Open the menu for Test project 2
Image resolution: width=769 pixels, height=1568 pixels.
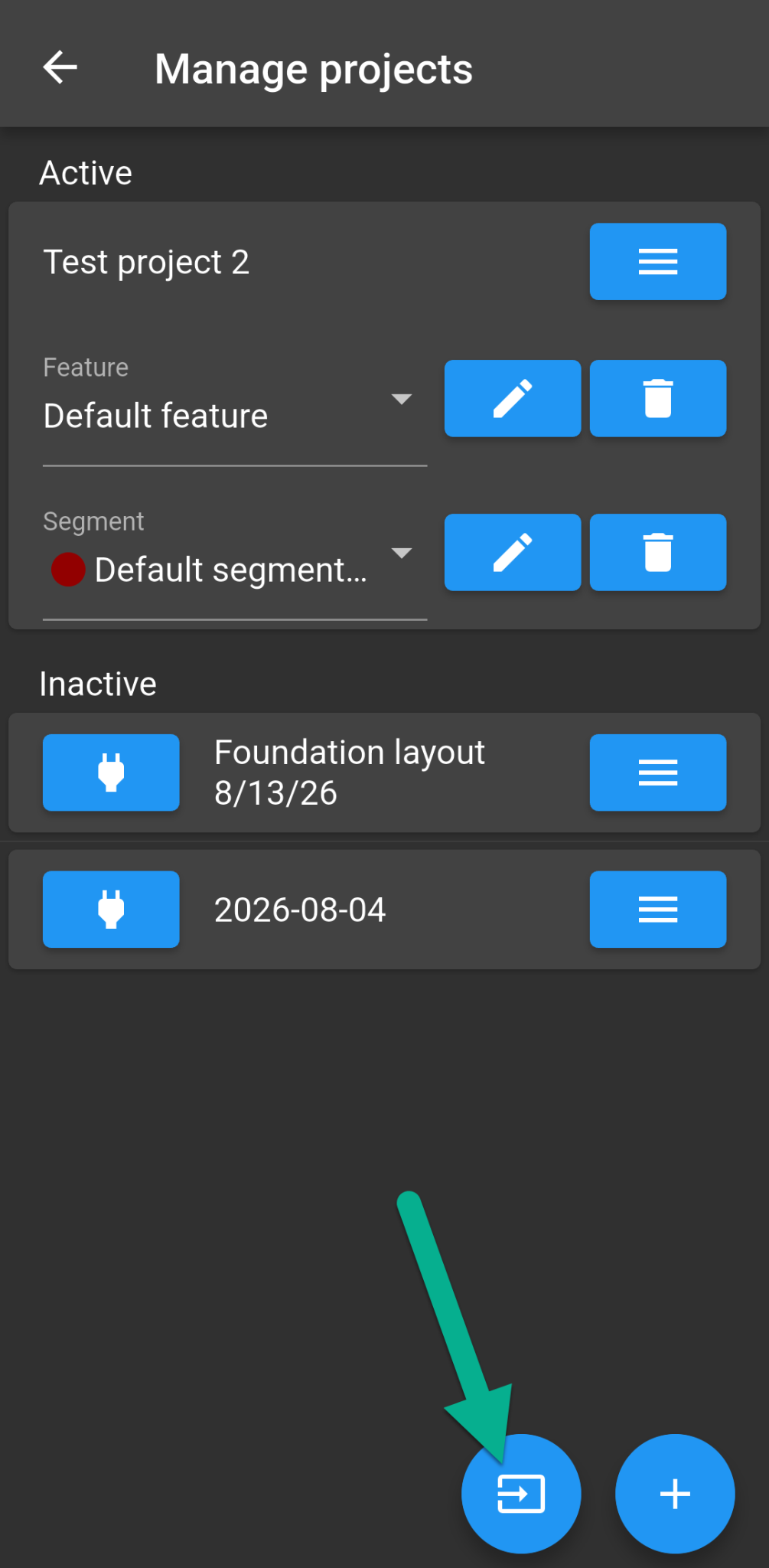pos(657,262)
